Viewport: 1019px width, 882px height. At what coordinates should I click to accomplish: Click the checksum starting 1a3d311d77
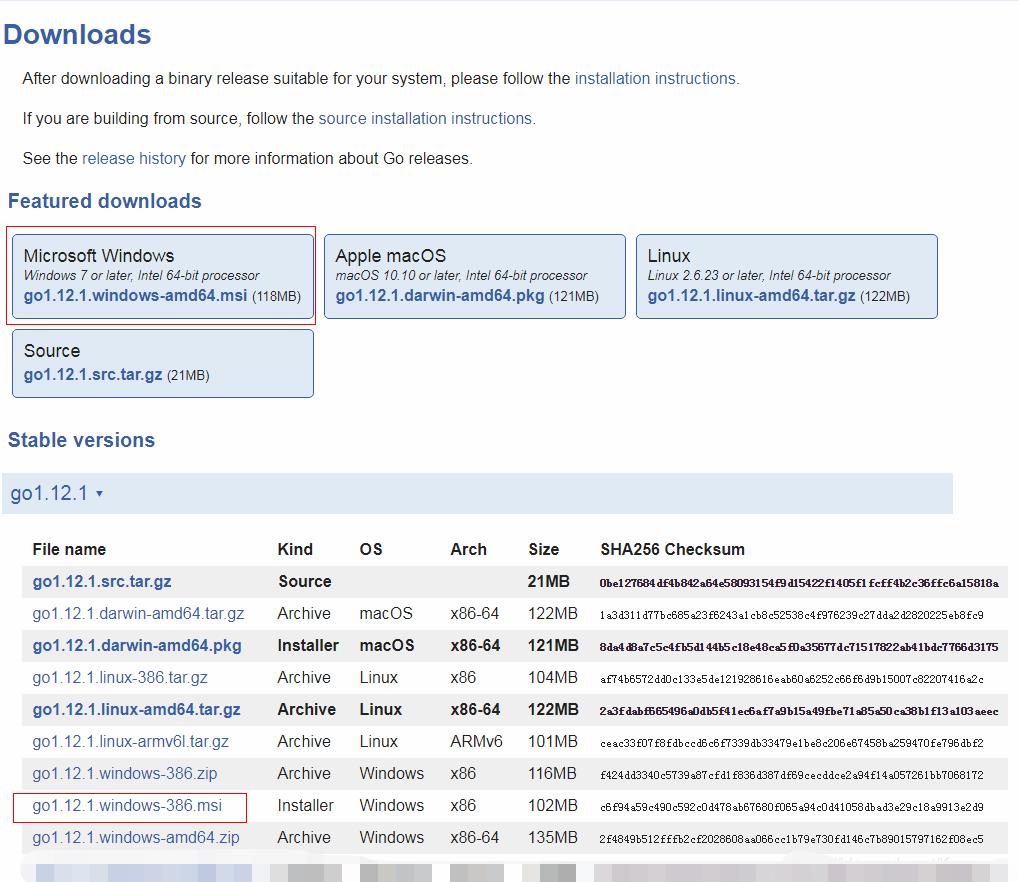click(x=792, y=615)
